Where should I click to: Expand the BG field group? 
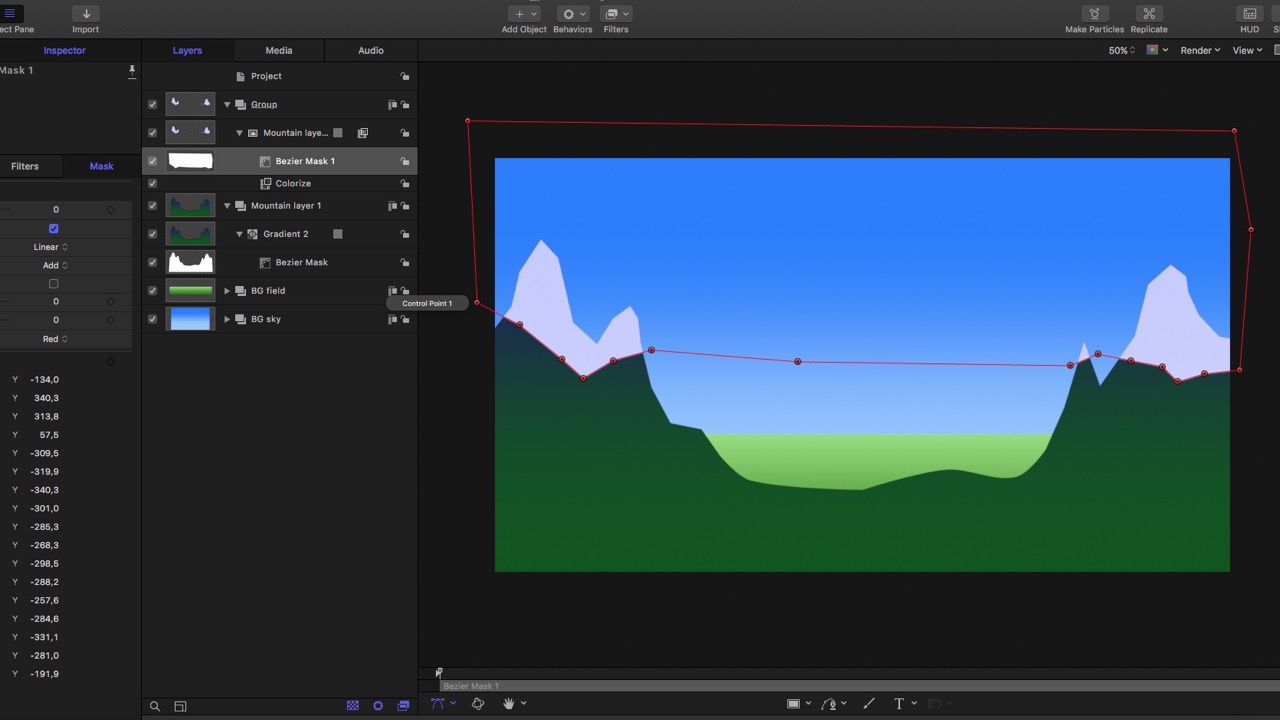[x=227, y=291]
